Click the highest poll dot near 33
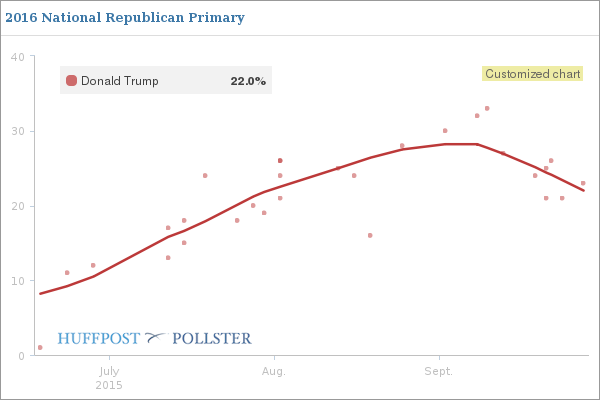 (x=487, y=108)
